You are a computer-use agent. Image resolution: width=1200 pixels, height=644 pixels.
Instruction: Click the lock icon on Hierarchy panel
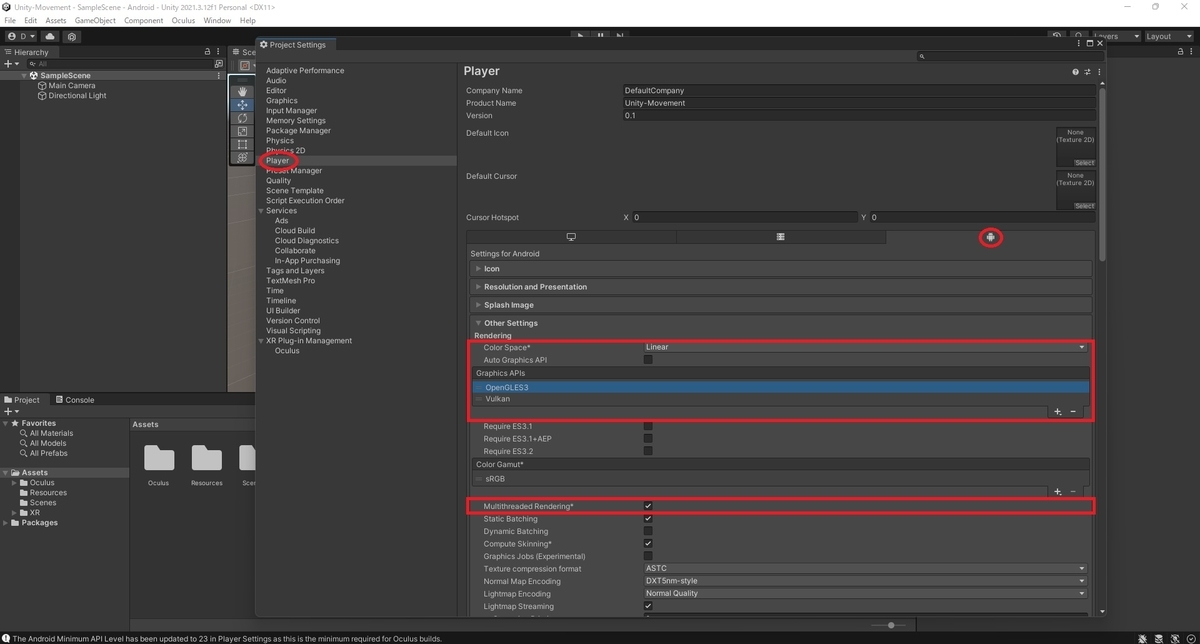click(x=208, y=52)
